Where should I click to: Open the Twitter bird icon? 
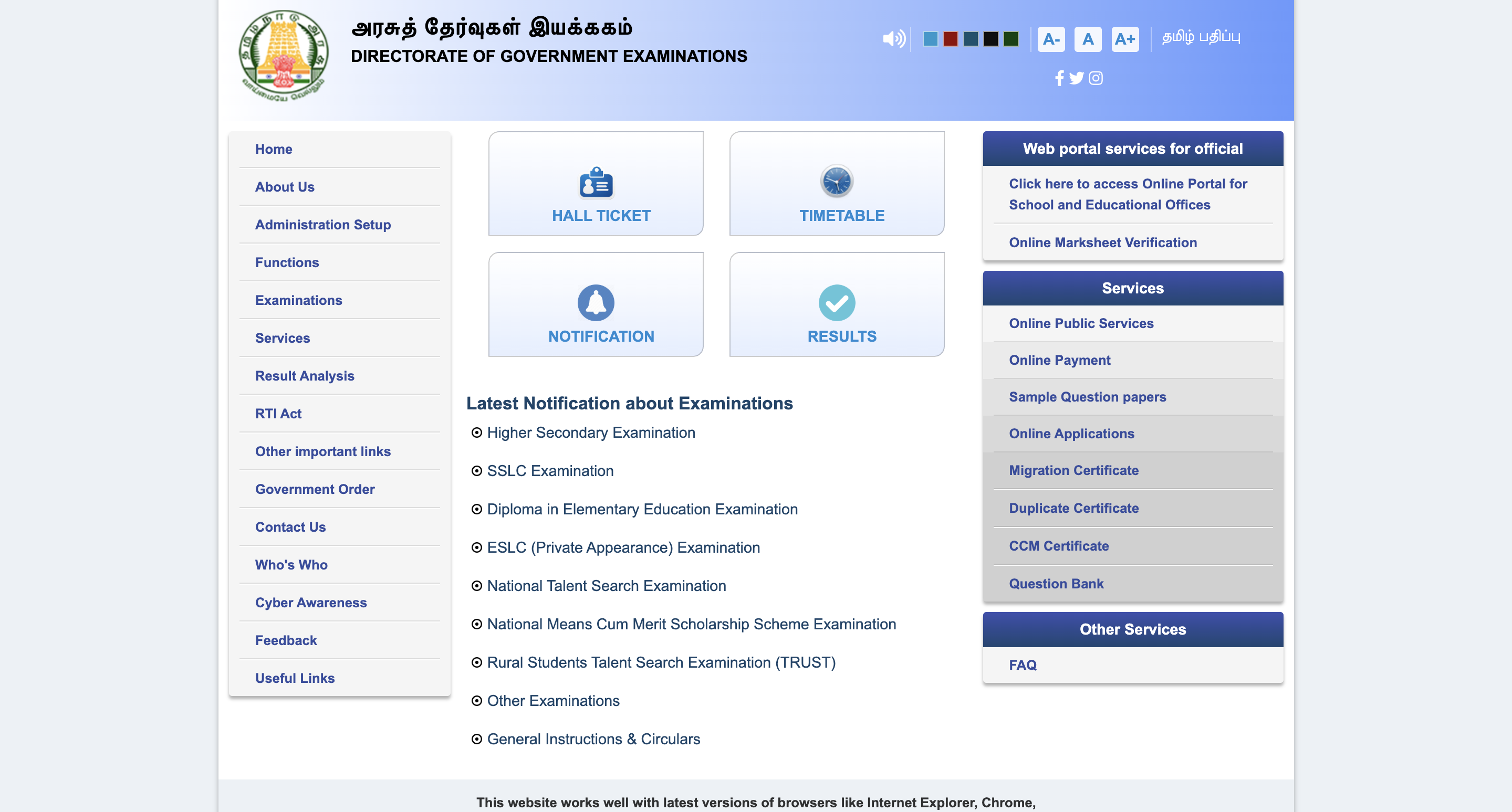click(x=1076, y=78)
